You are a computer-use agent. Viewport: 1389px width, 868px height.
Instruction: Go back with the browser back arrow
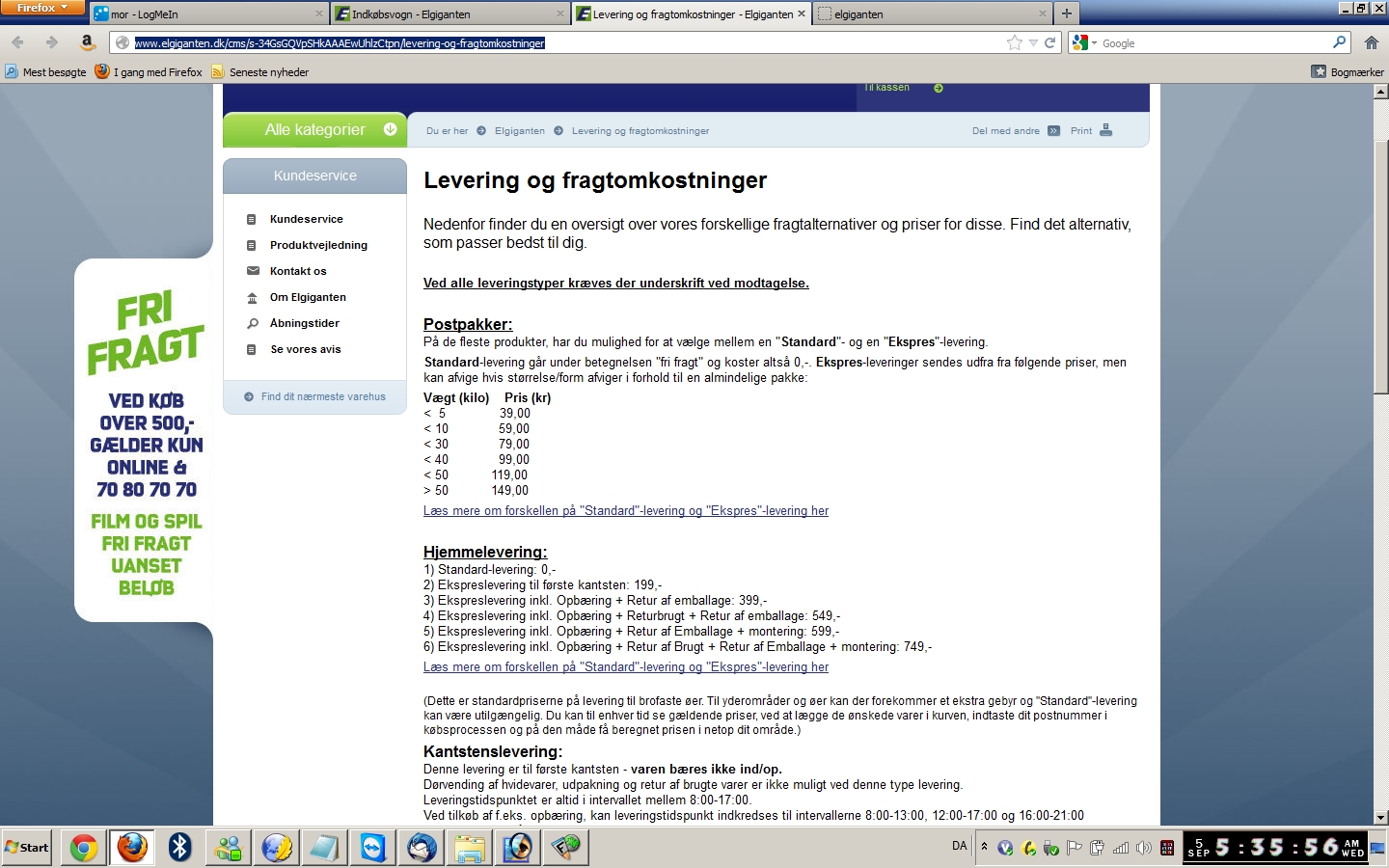pyautogui.click(x=18, y=42)
